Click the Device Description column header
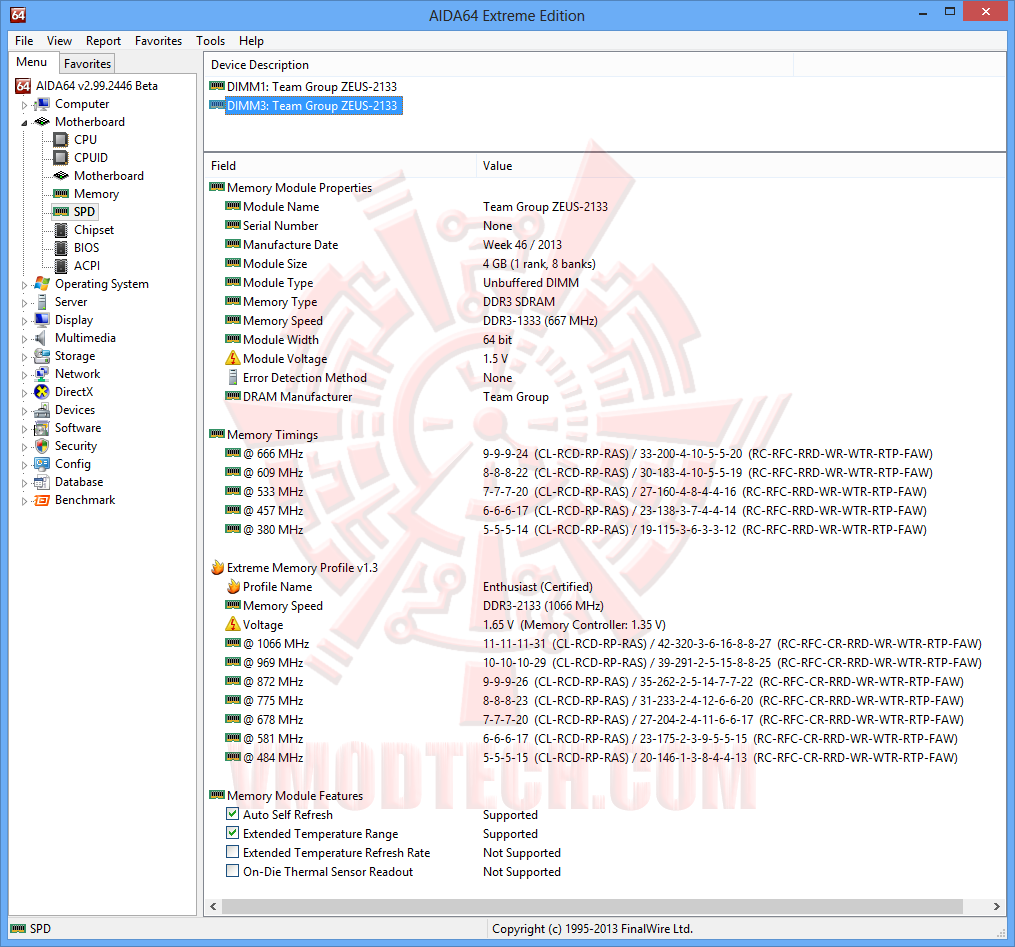Screen dimensions: 1015x947 (498, 65)
